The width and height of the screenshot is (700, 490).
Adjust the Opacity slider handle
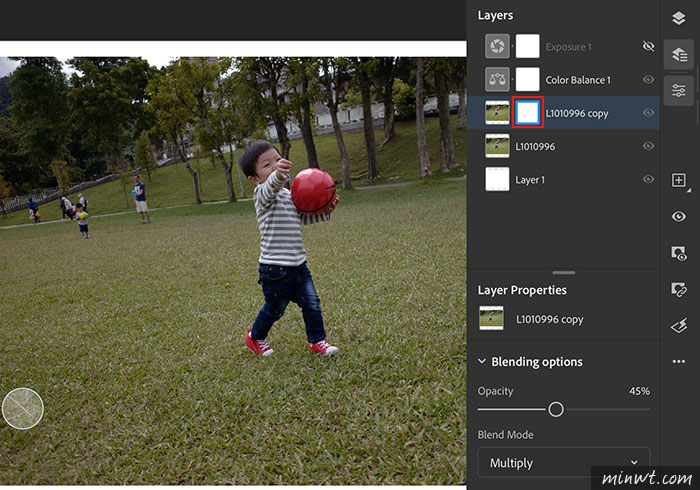(x=556, y=409)
